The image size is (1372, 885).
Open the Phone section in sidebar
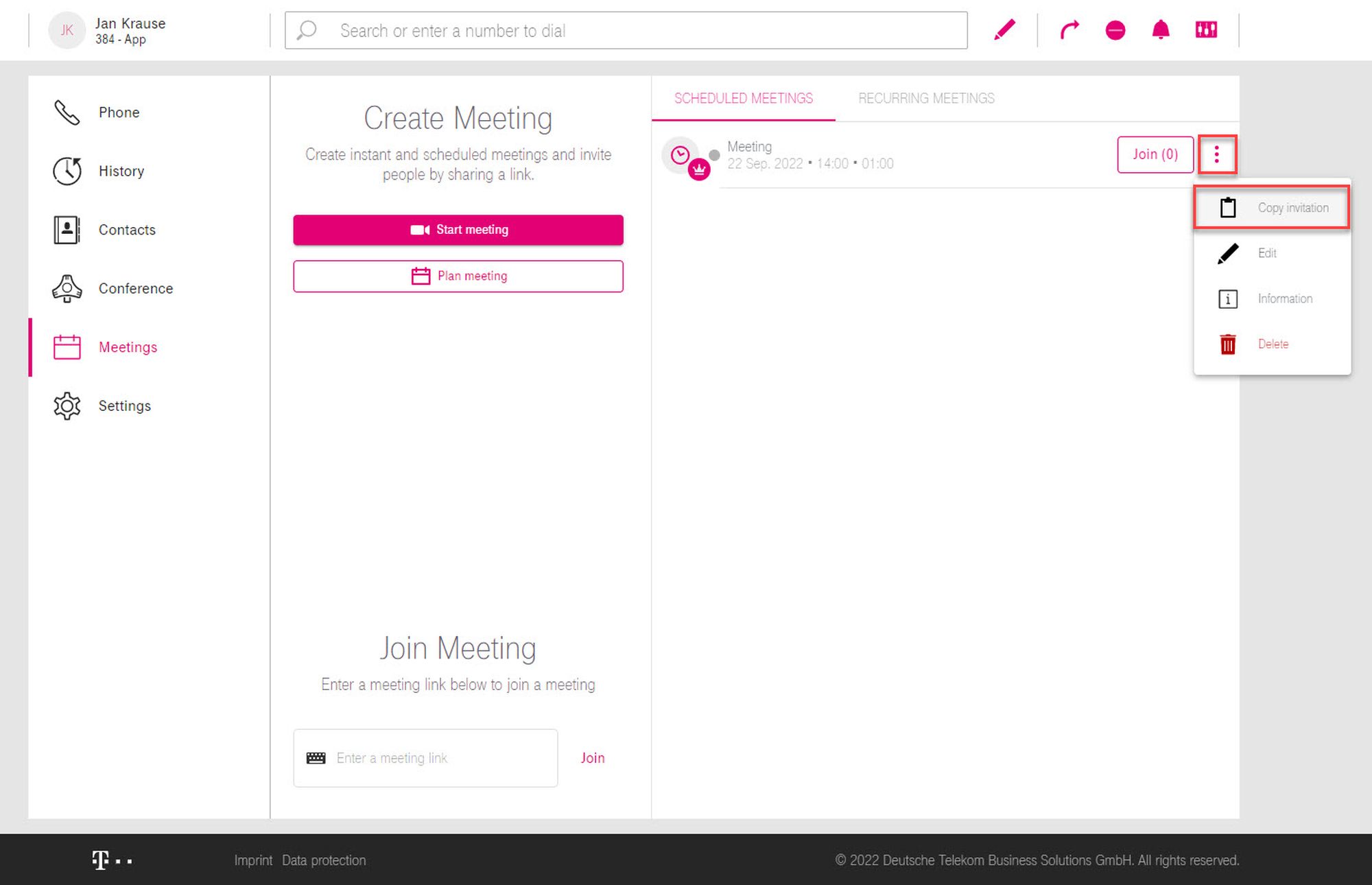coord(118,113)
